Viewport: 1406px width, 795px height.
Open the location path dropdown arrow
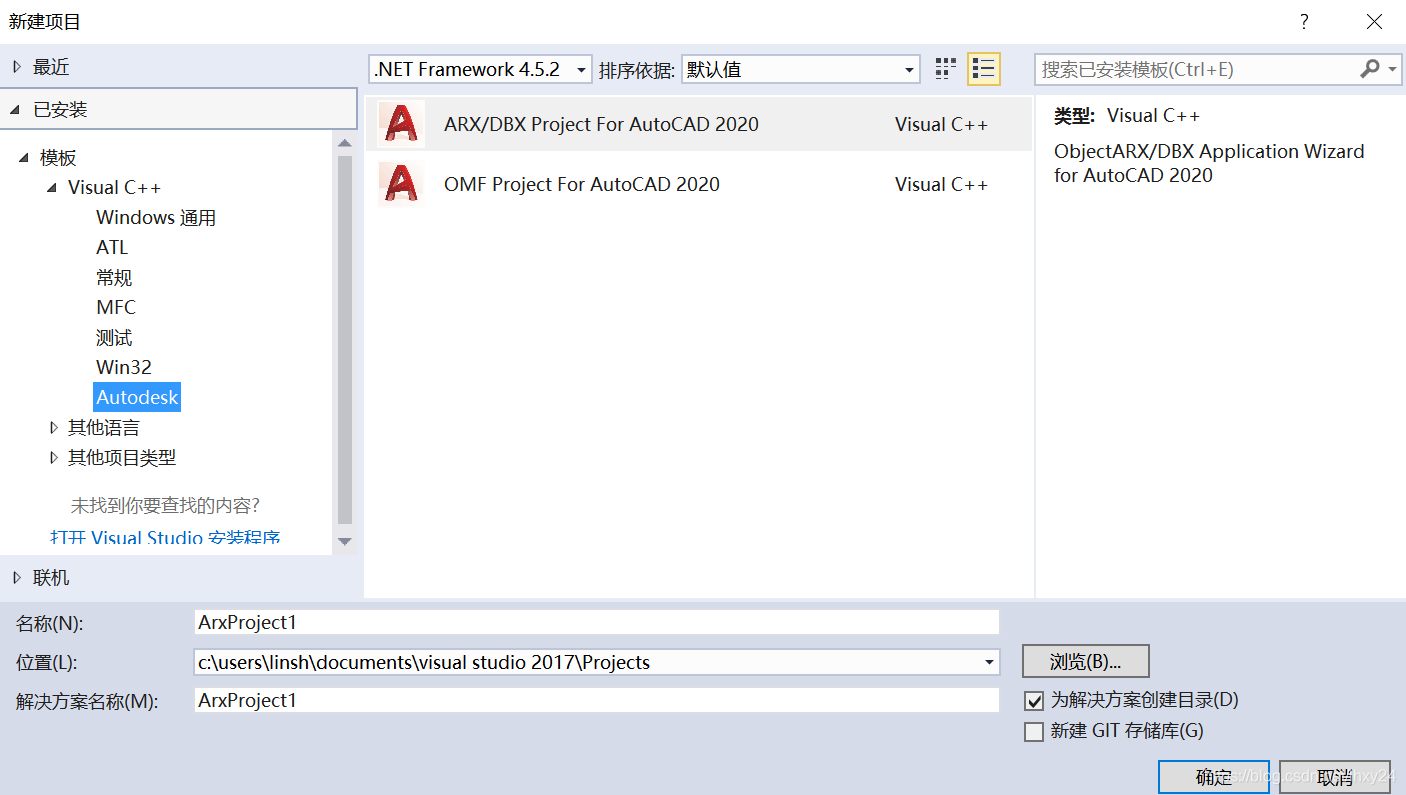pos(989,662)
